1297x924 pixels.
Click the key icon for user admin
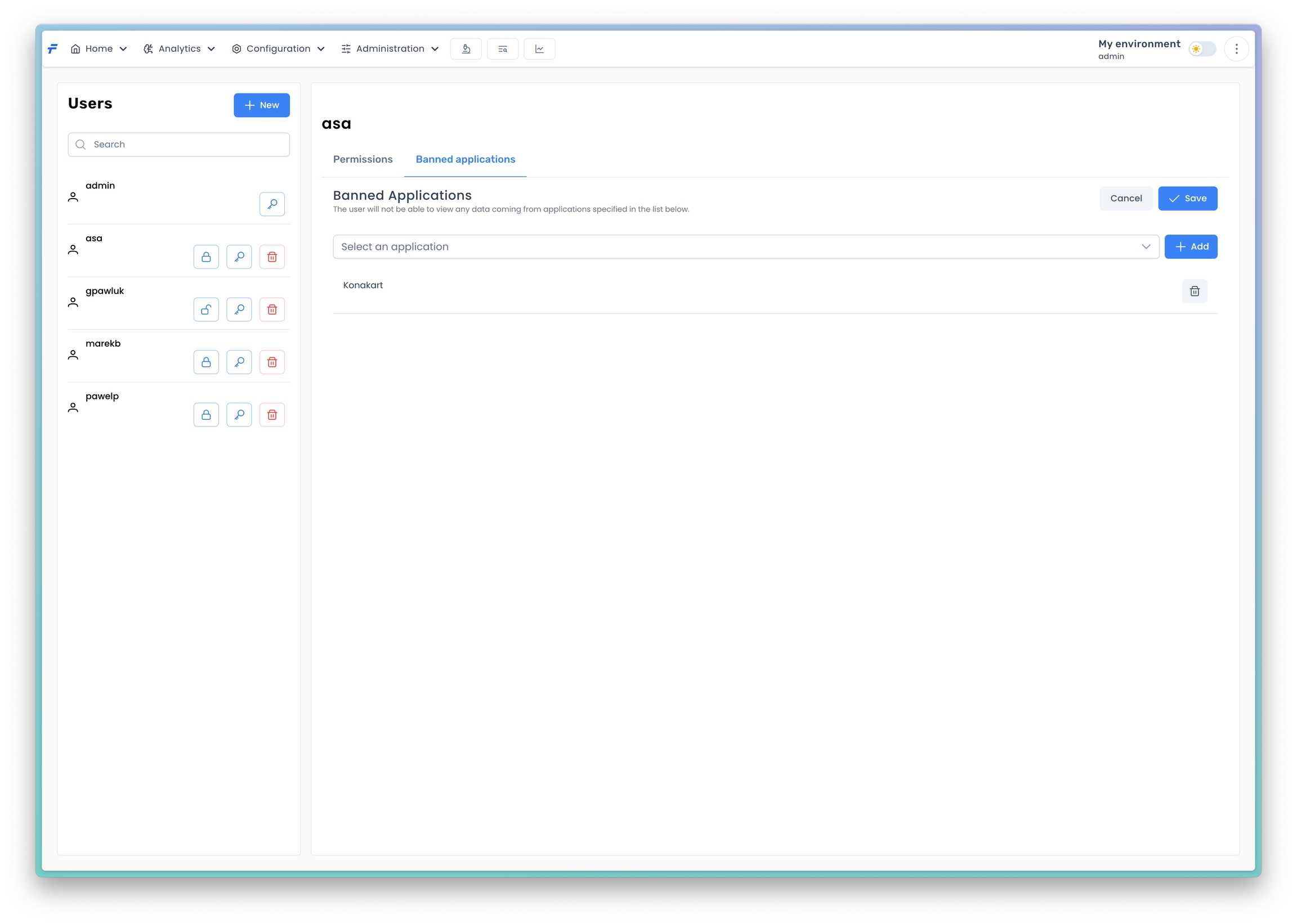(272, 204)
